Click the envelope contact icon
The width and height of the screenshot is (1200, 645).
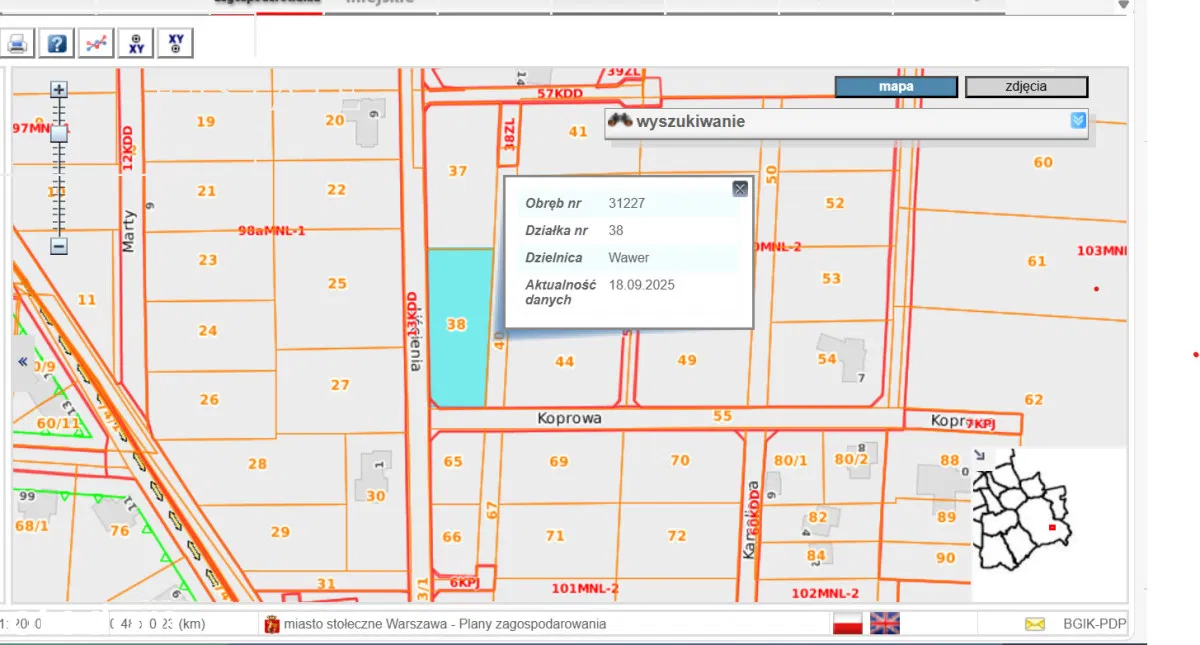1034,624
